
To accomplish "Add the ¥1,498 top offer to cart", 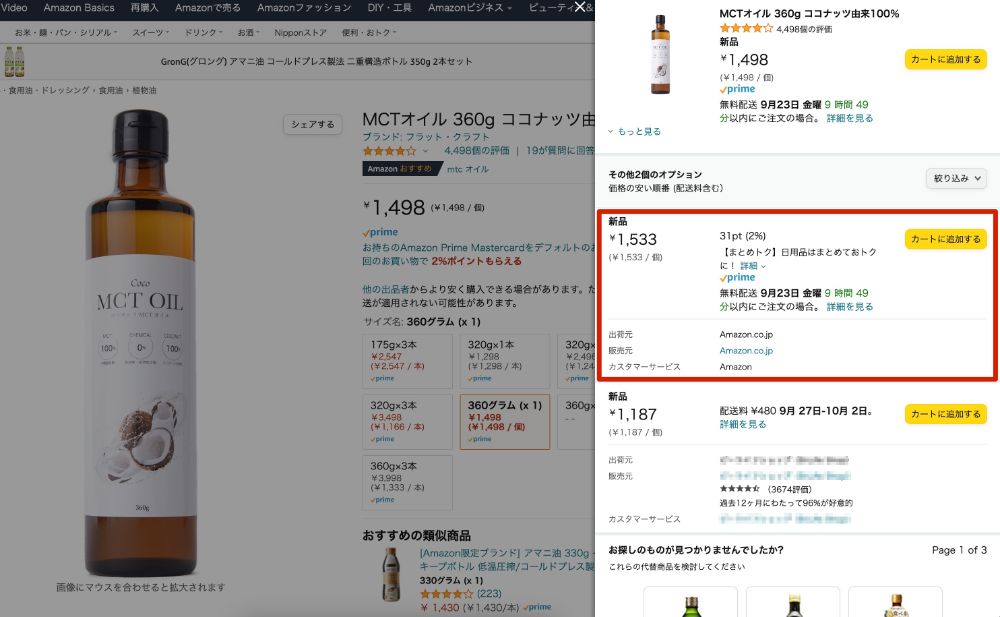I will (x=945, y=59).
